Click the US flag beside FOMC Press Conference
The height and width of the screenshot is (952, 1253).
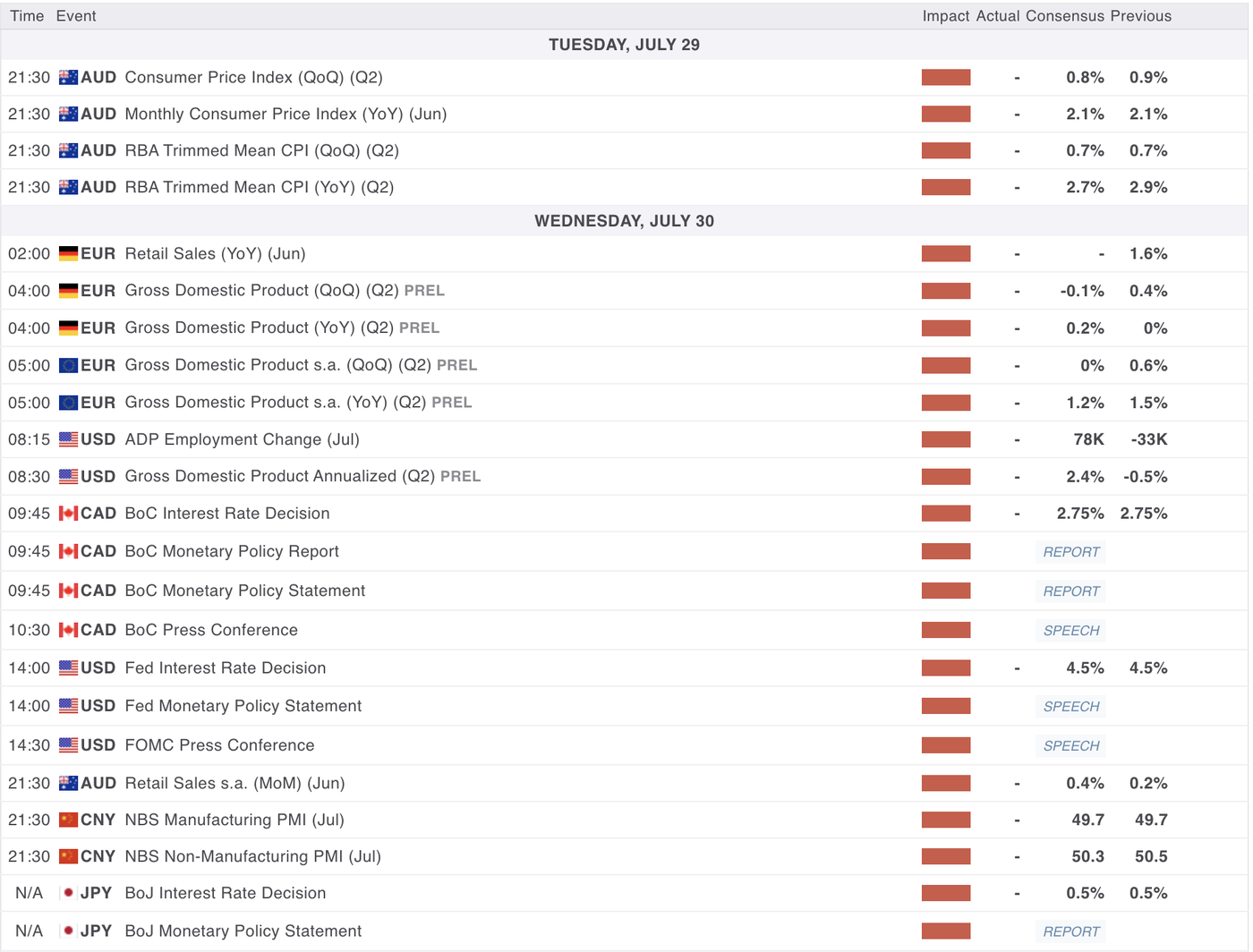68,745
